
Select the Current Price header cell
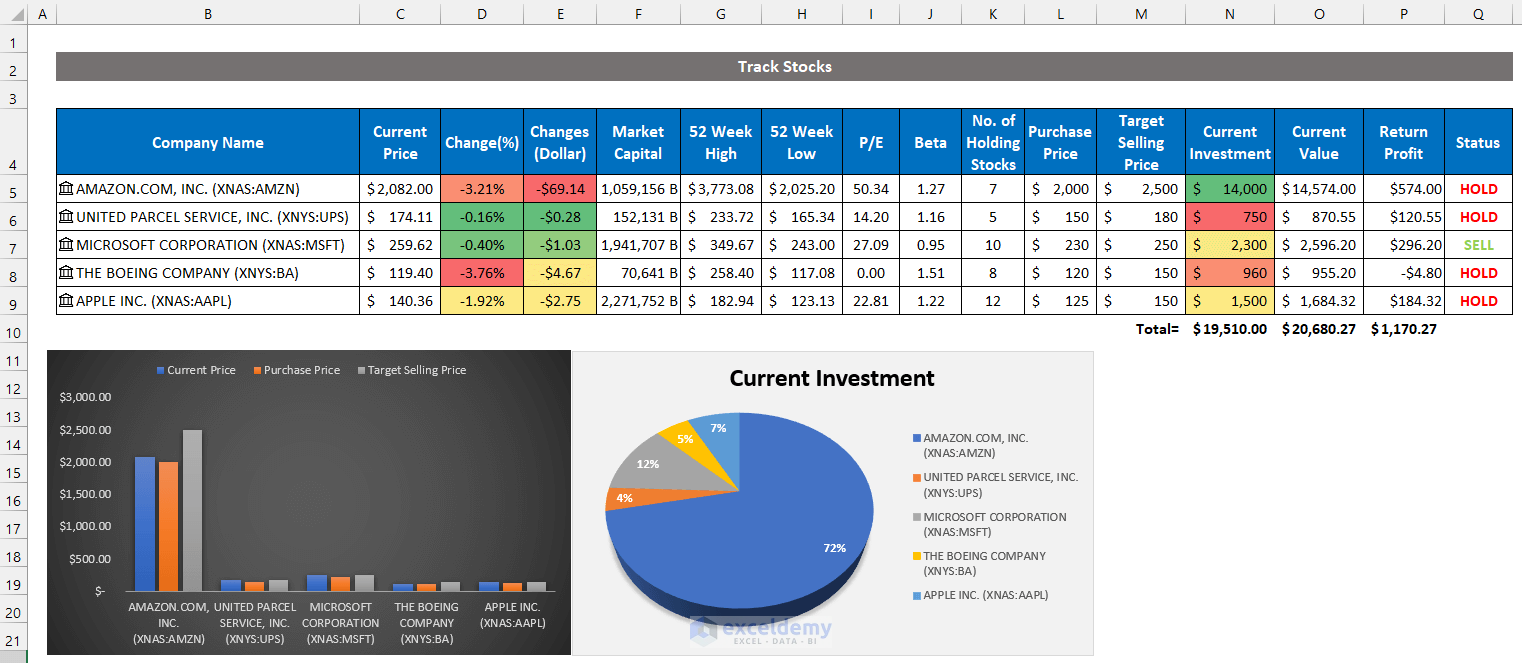pyautogui.click(x=400, y=142)
